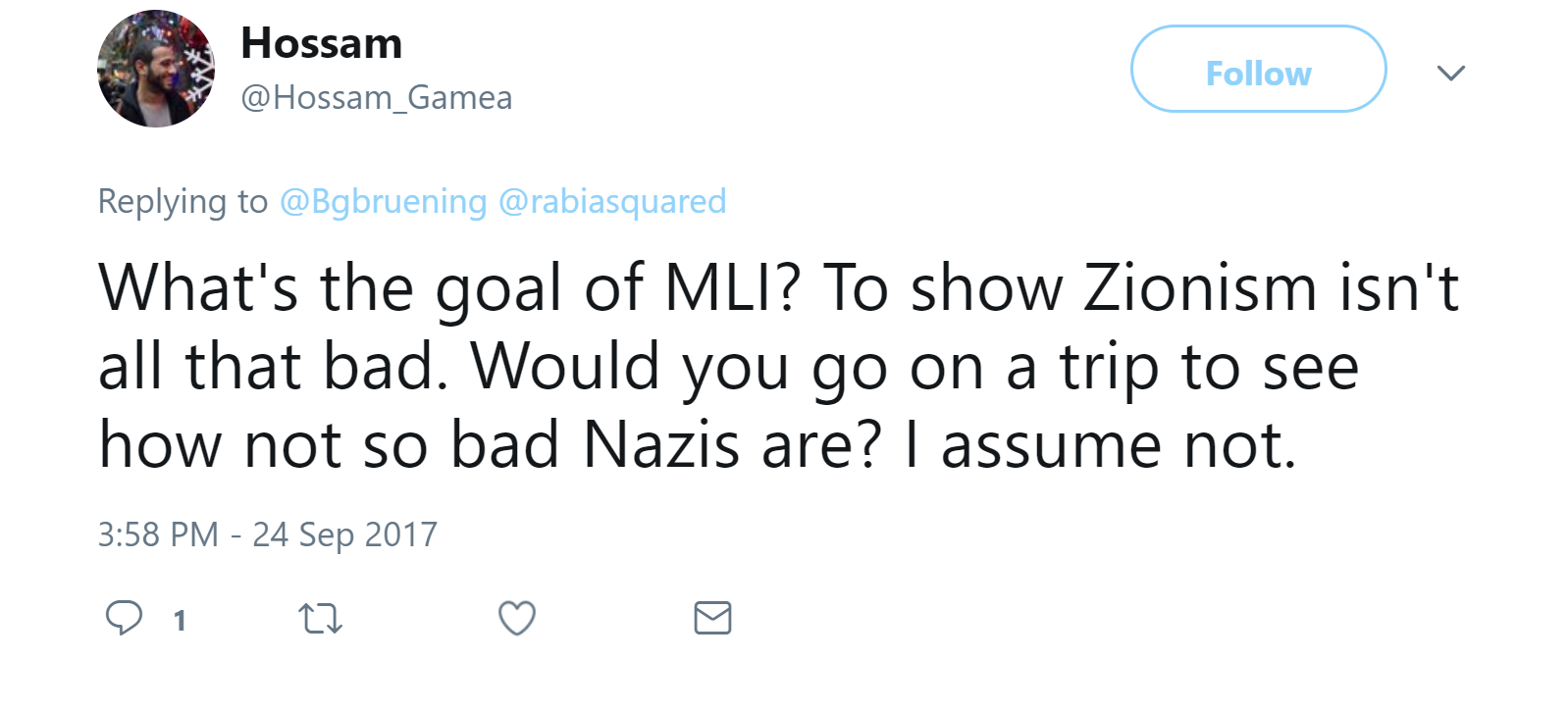
Task: Expand the chevron menu beside Follow
Action: [1450, 73]
